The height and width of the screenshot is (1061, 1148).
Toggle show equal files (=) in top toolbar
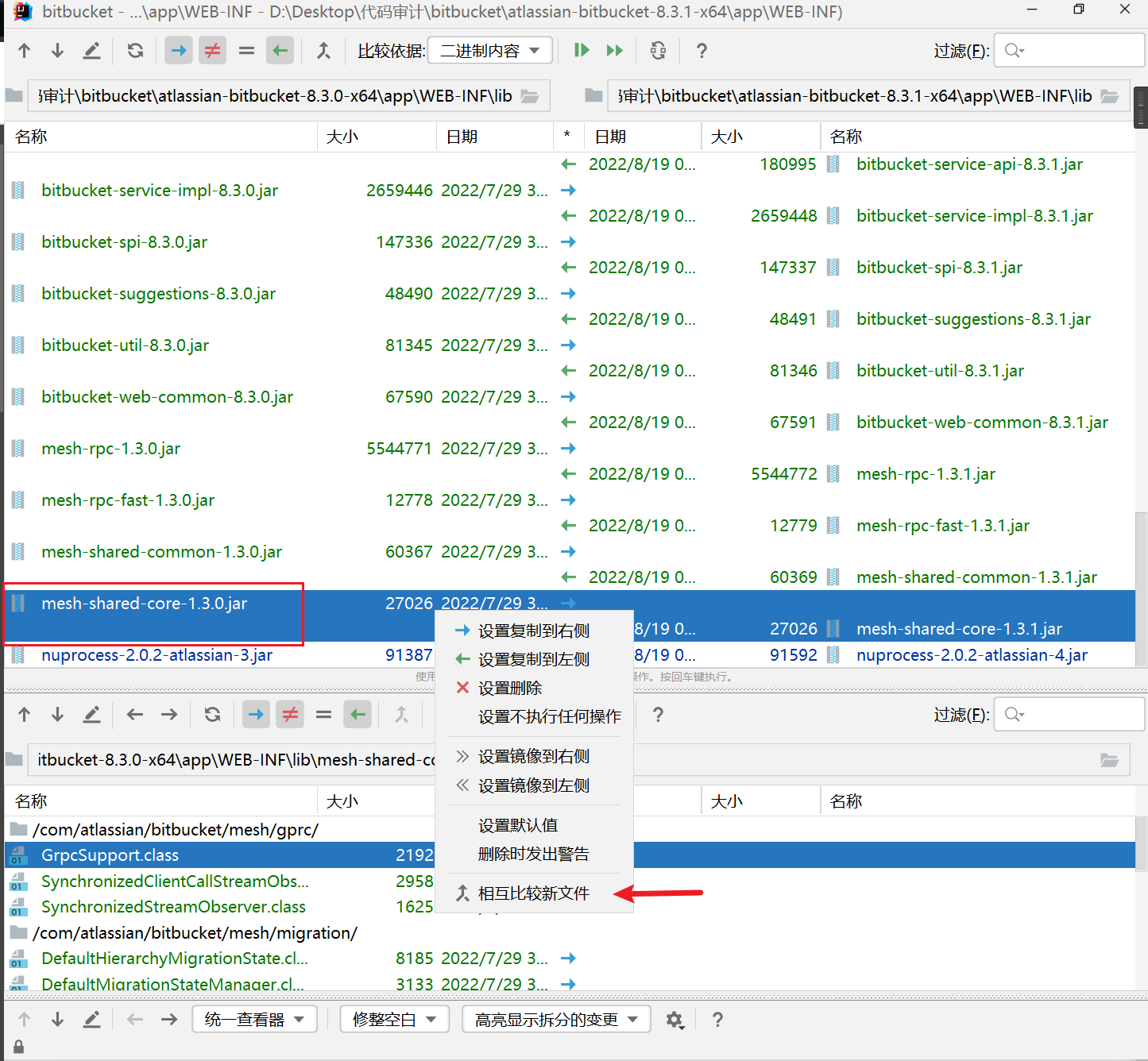pyautogui.click(x=246, y=51)
